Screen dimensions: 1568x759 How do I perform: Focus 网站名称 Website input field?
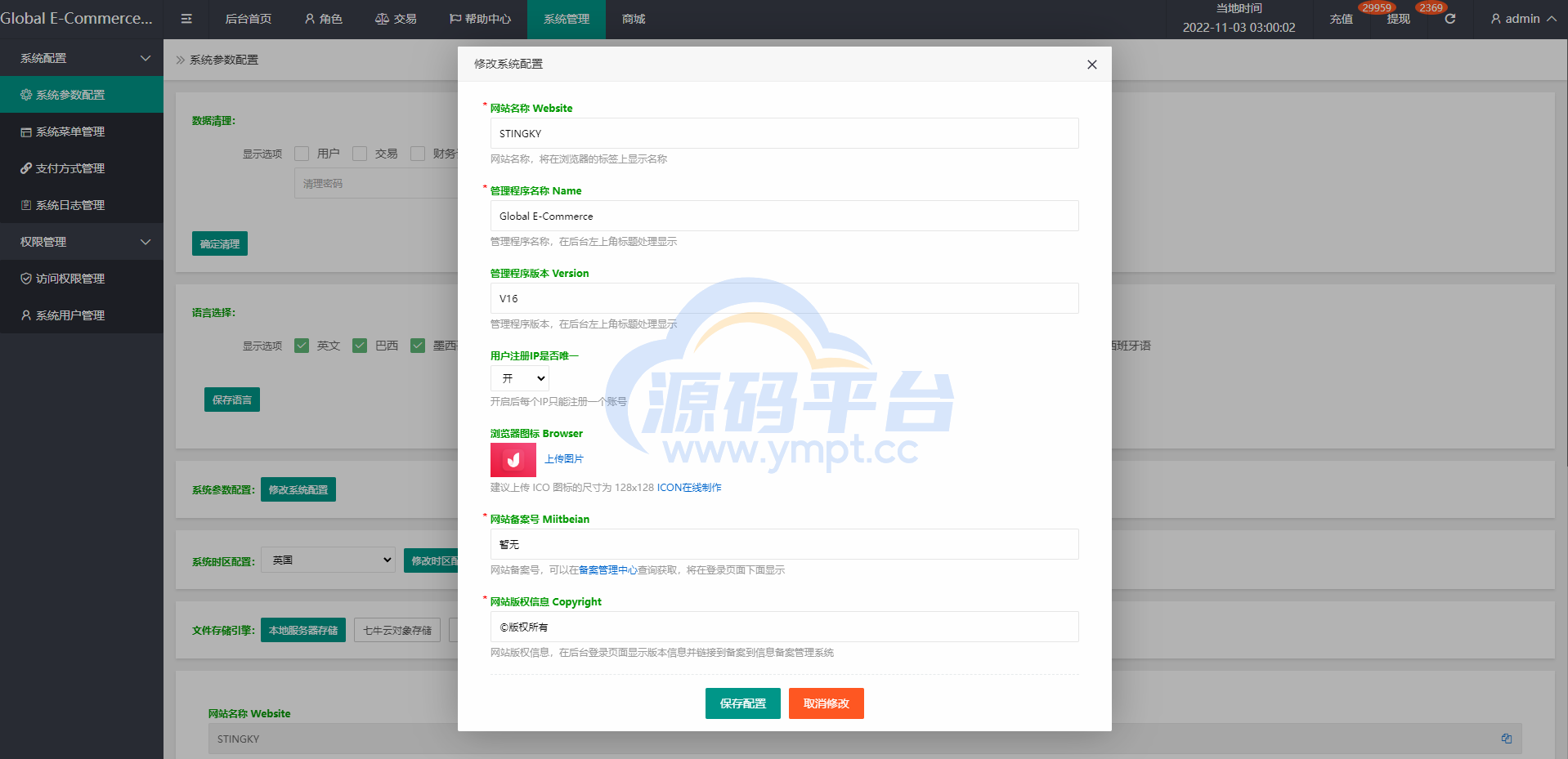(x=785, y=133)
